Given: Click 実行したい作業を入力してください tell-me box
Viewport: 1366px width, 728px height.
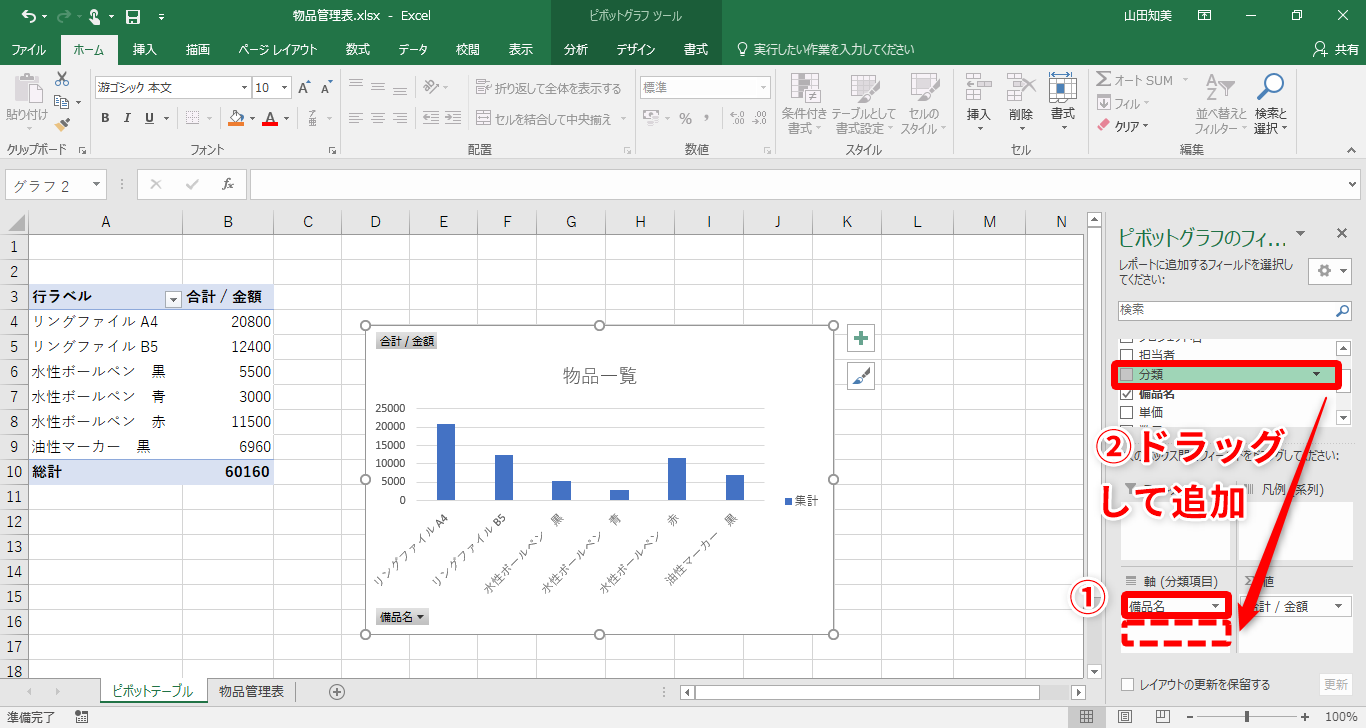Looking at the screenshot, I should coord(824,49).
